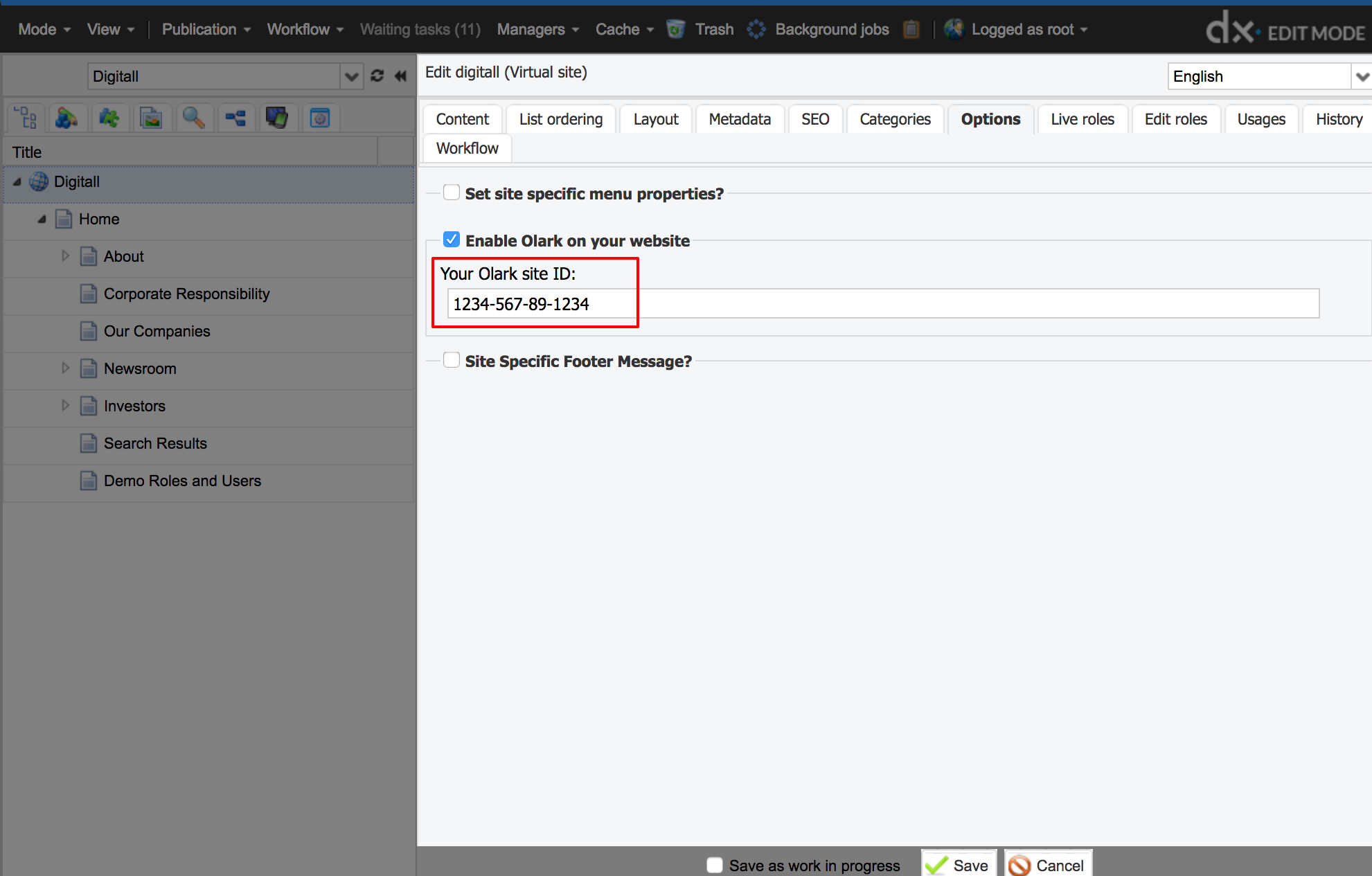
Task: Open the Managers menu
Action: [x=538, y=29]
